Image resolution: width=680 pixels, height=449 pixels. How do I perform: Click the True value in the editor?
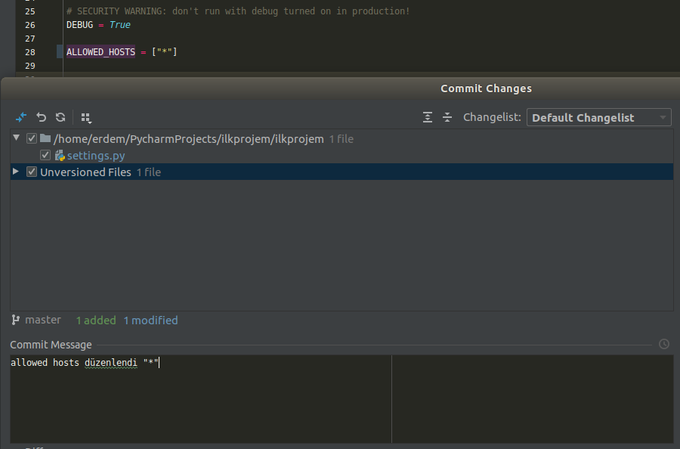coord(120,25)
